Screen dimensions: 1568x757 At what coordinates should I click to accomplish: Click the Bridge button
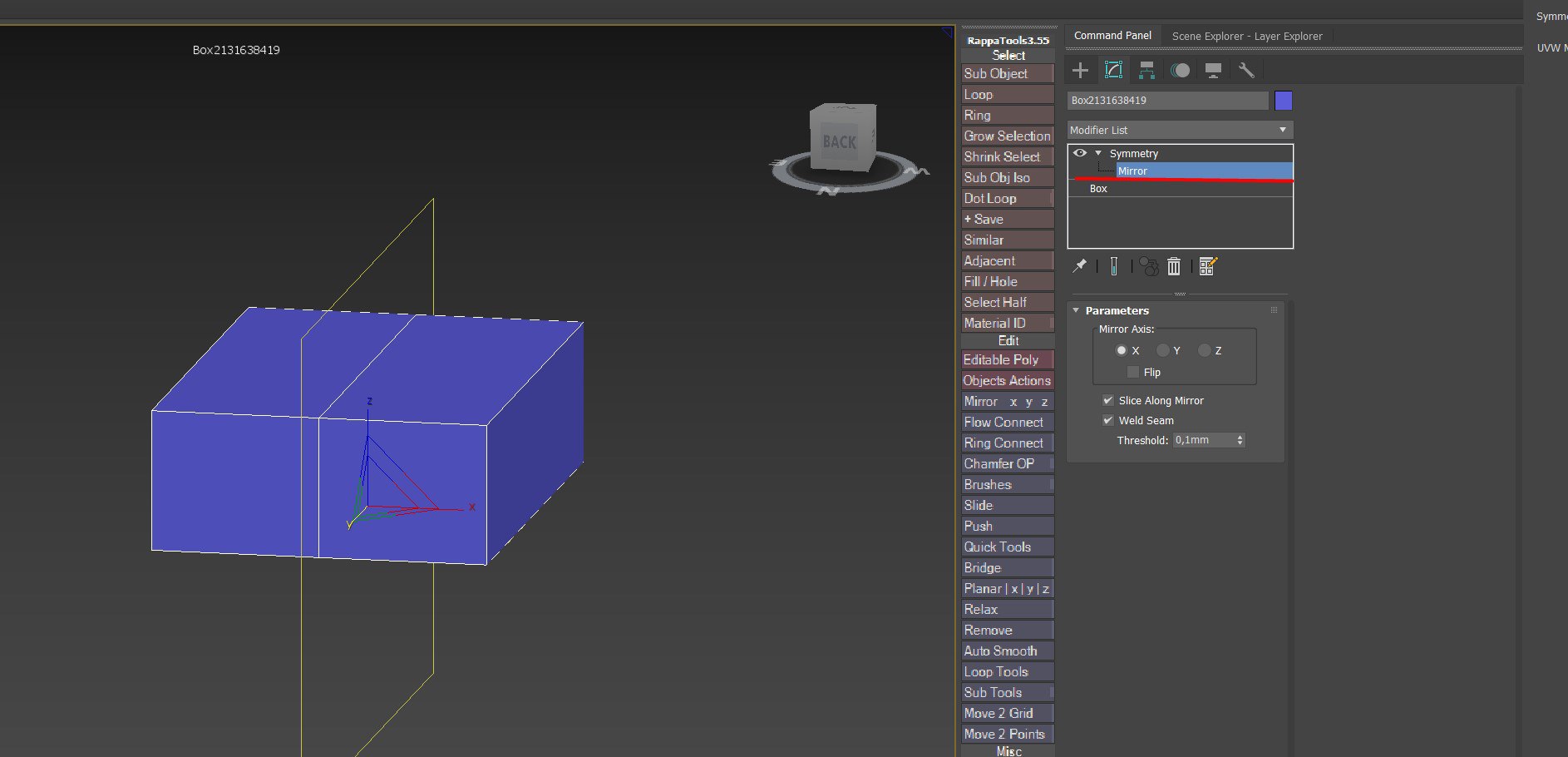pos(1008,567)
